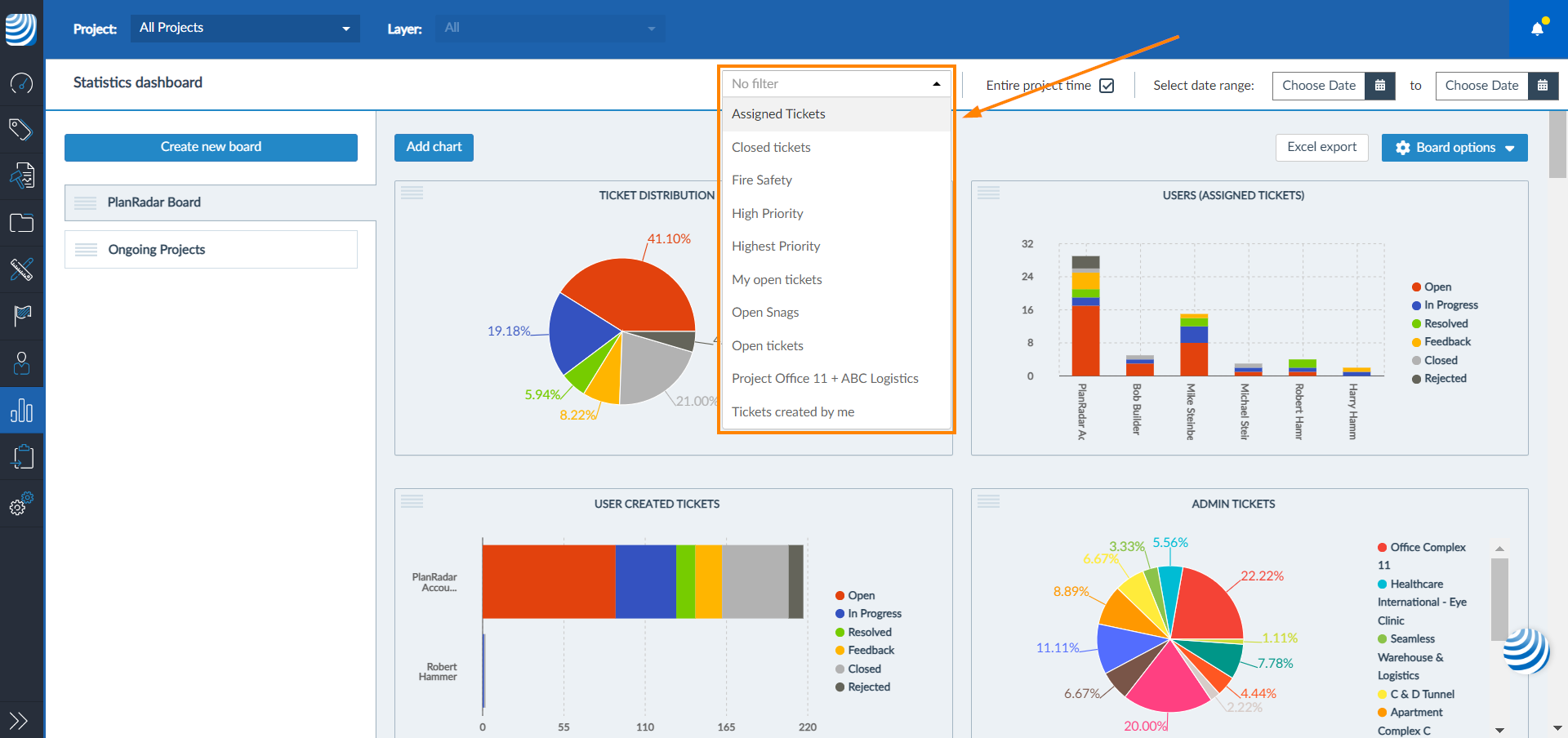Expand the Project All Projects dropdown
The image size is (1568, 738).
(x=245, y=29)
